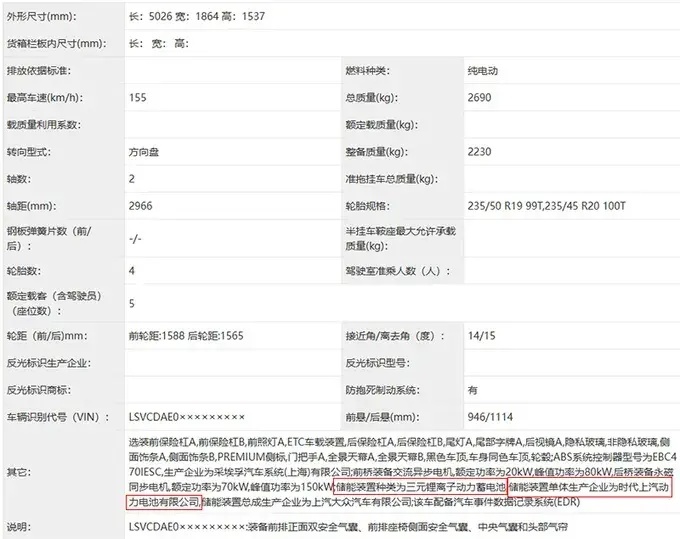Select the 最高车速(km/h) label

(44, 98)
